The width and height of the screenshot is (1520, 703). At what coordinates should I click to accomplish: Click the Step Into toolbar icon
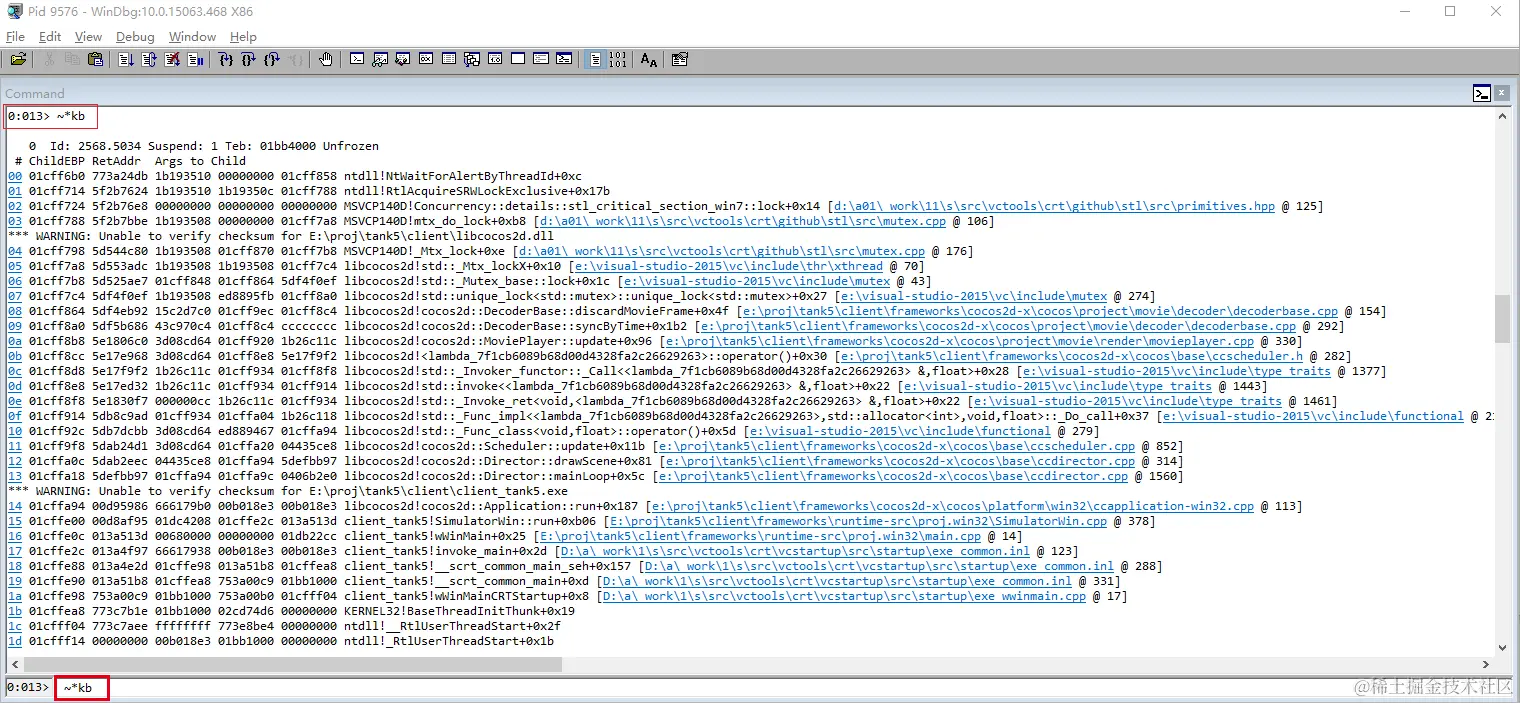click(x=226, y=59)
